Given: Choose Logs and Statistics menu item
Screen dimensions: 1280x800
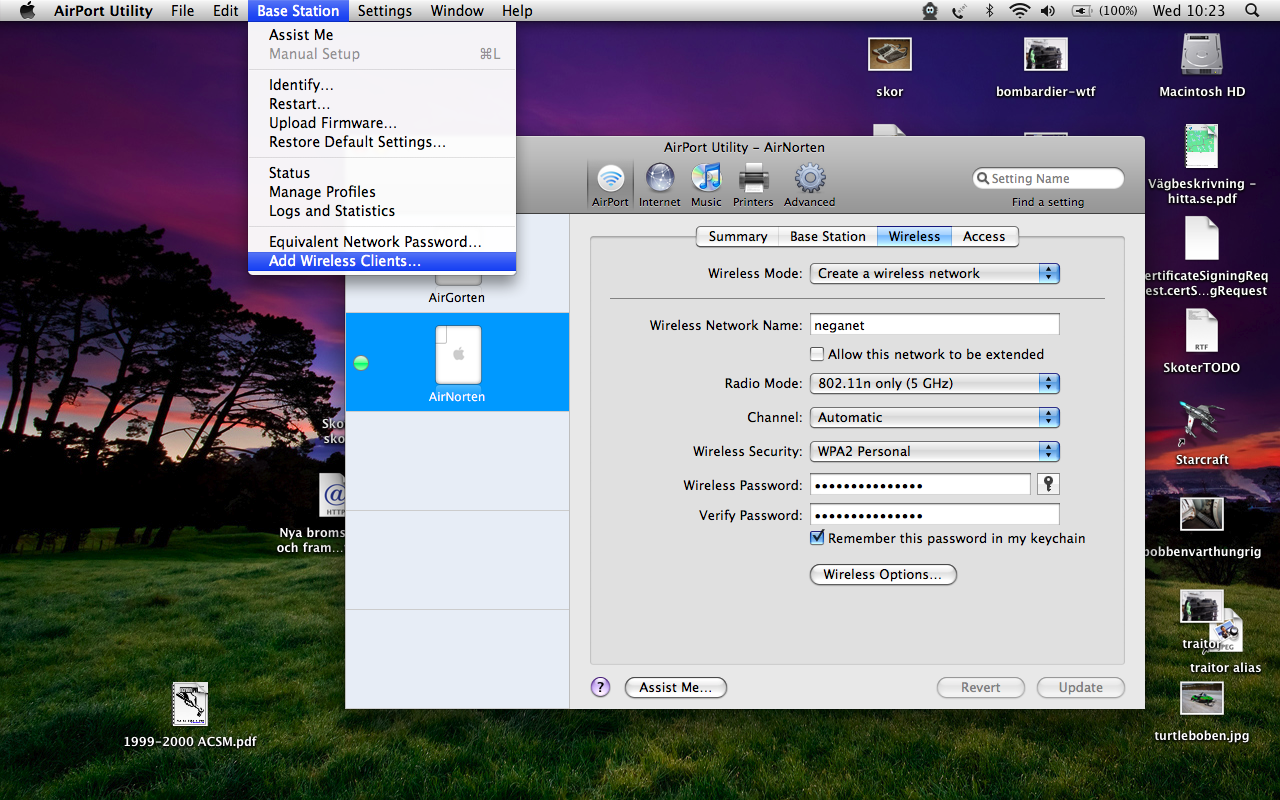Looking at the screenshot, I should pos(382,211).
